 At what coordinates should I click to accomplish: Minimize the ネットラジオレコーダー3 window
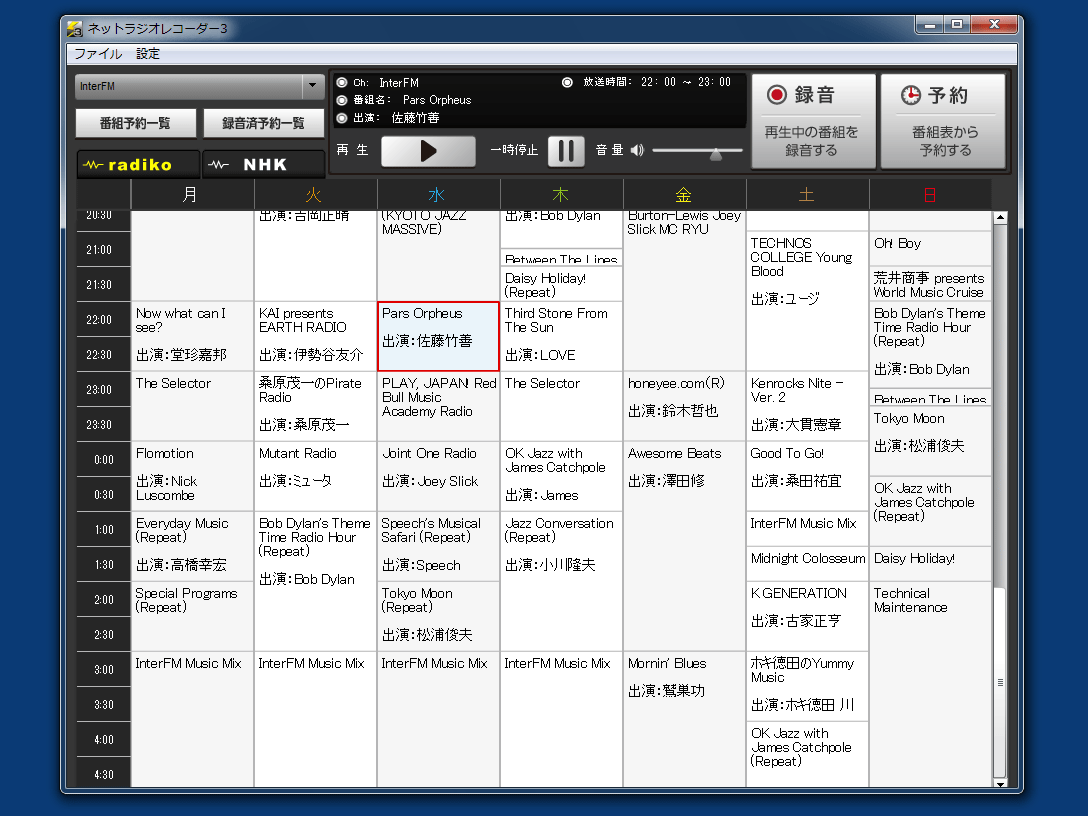[930, 25]
